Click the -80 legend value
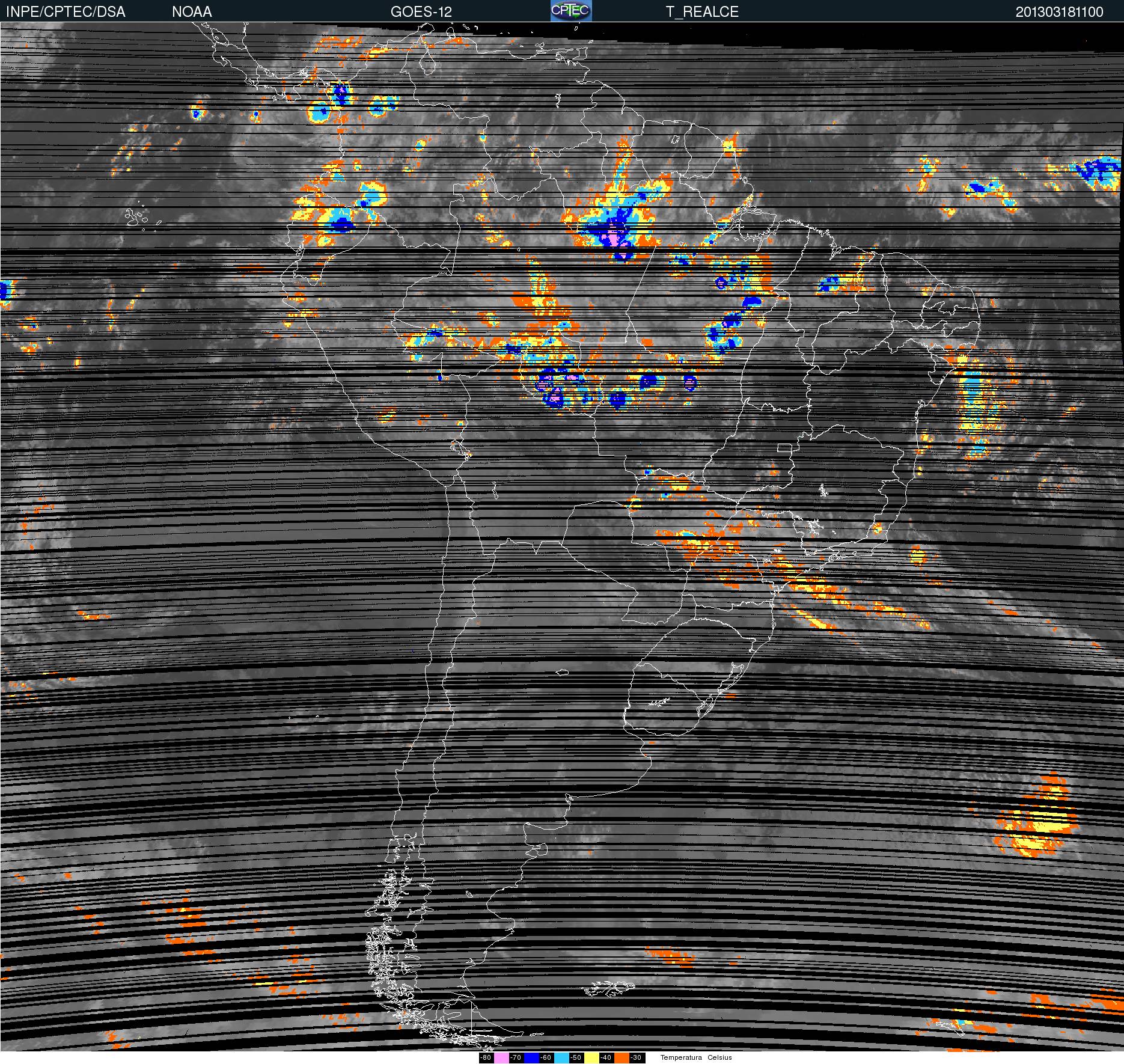 pos(486,1057)
